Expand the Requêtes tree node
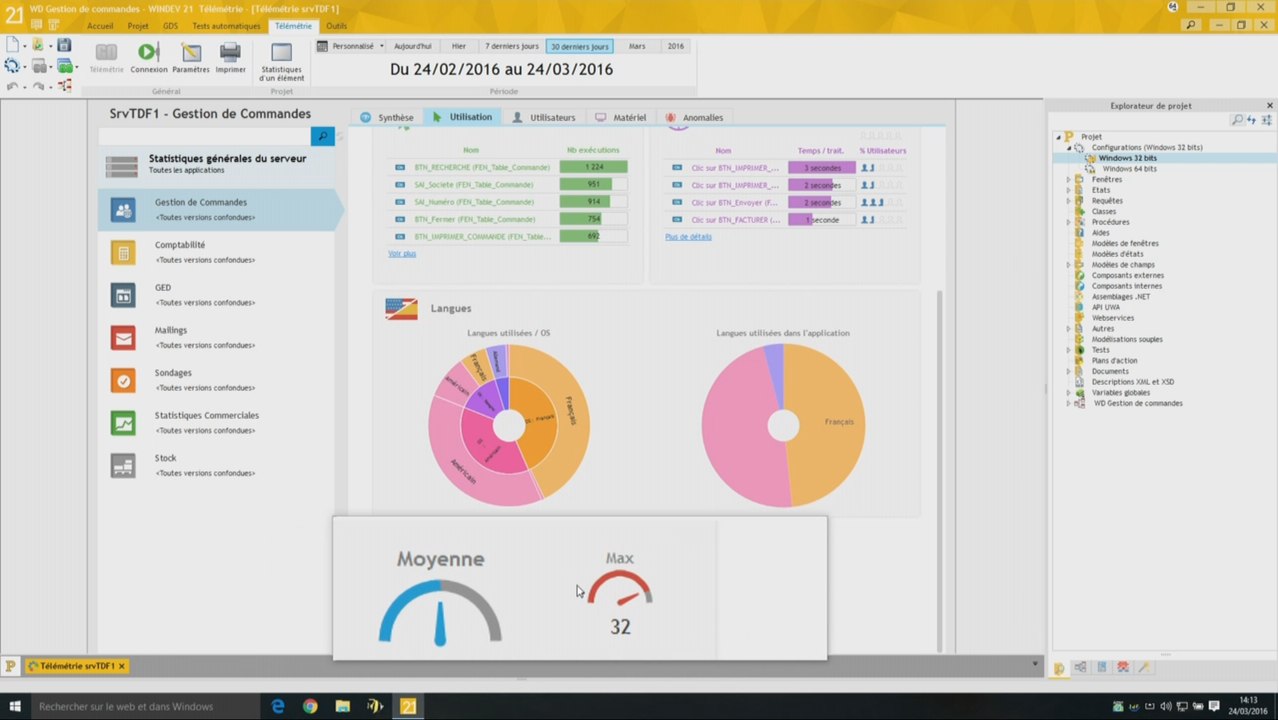This screenshot has width=1278, height=720. (x=1068, y=201)
